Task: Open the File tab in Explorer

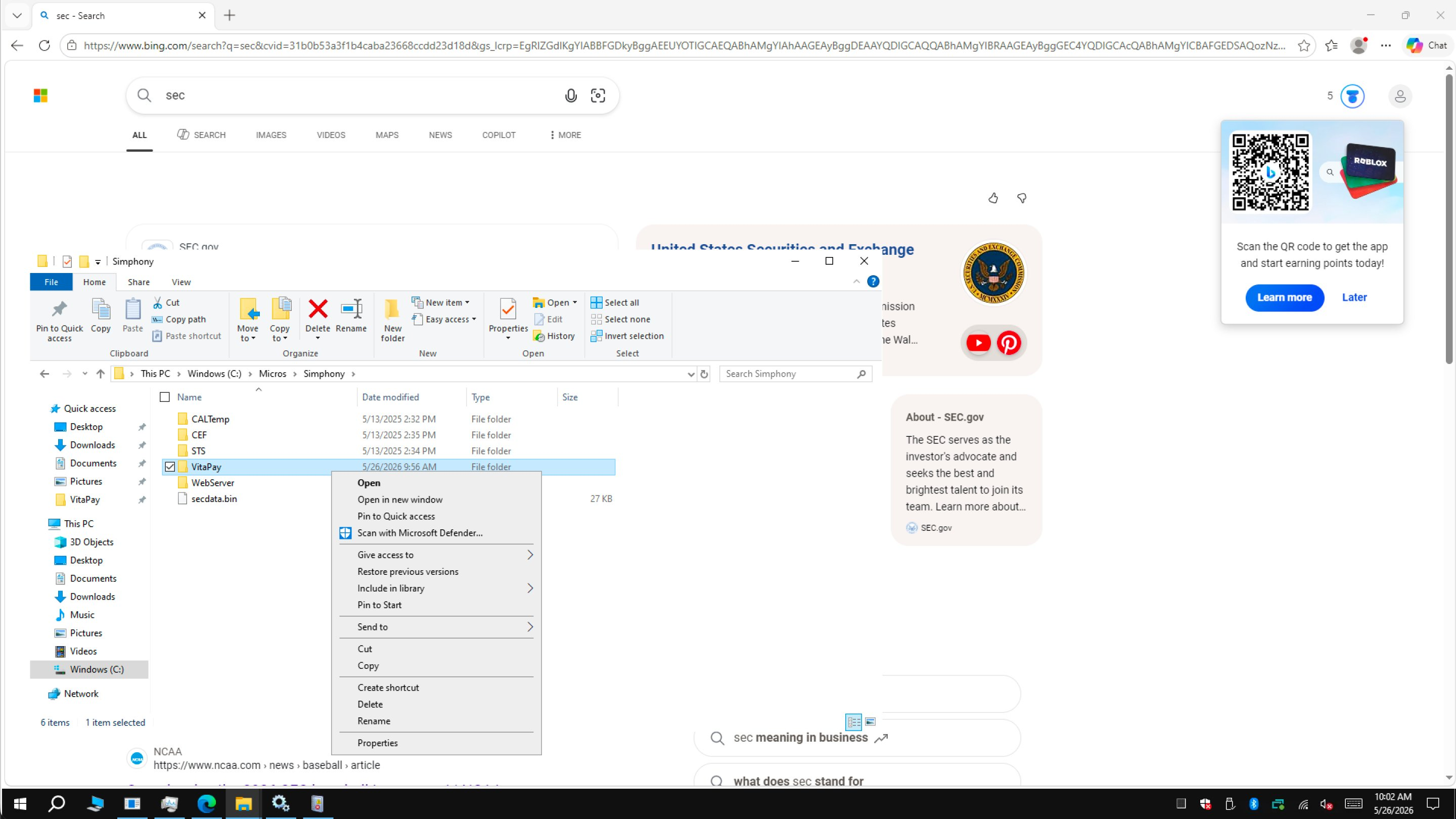Action: (52, 282)
